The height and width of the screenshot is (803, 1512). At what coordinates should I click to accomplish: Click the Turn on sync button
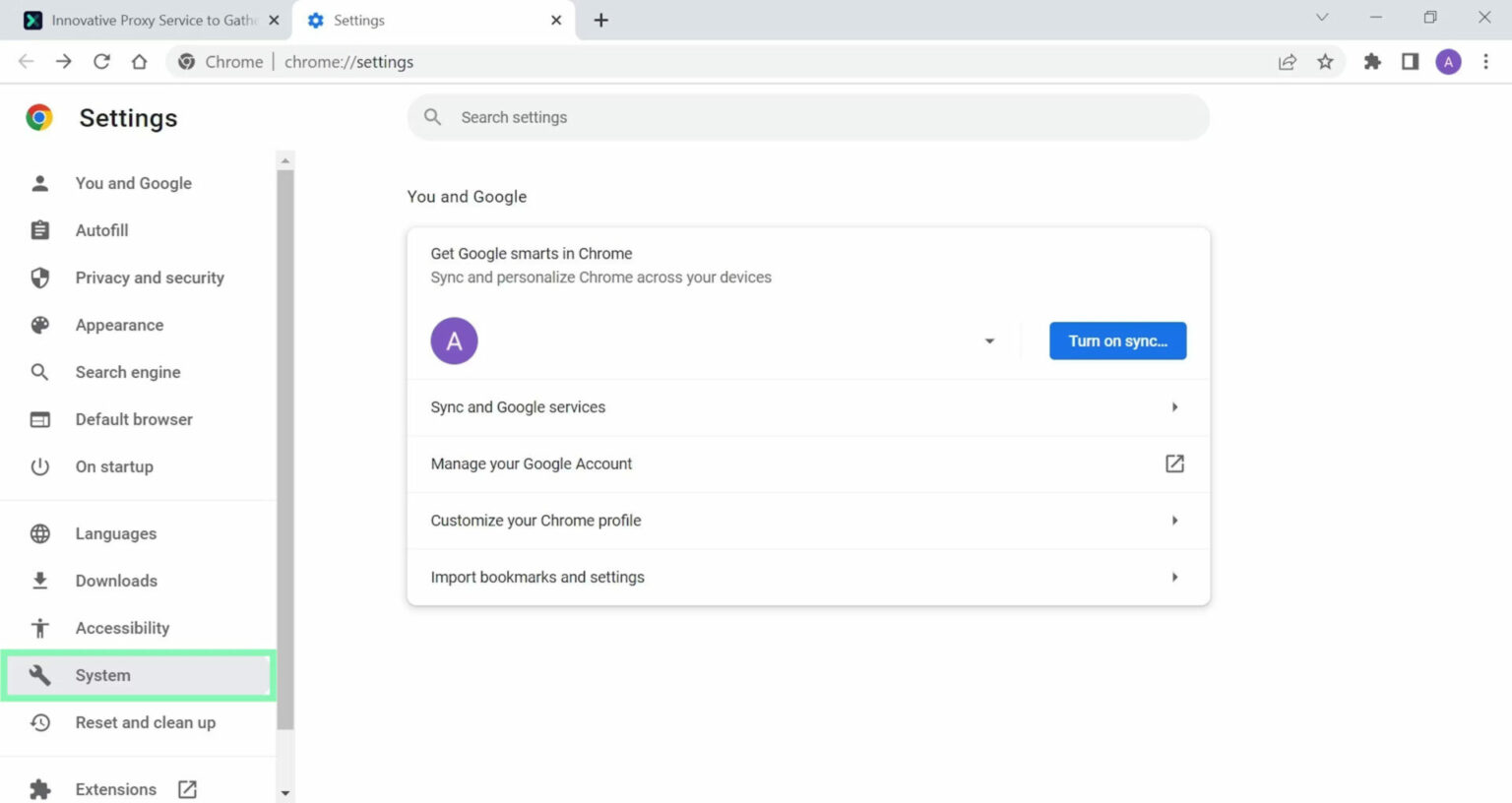[x=1117, y=340]
